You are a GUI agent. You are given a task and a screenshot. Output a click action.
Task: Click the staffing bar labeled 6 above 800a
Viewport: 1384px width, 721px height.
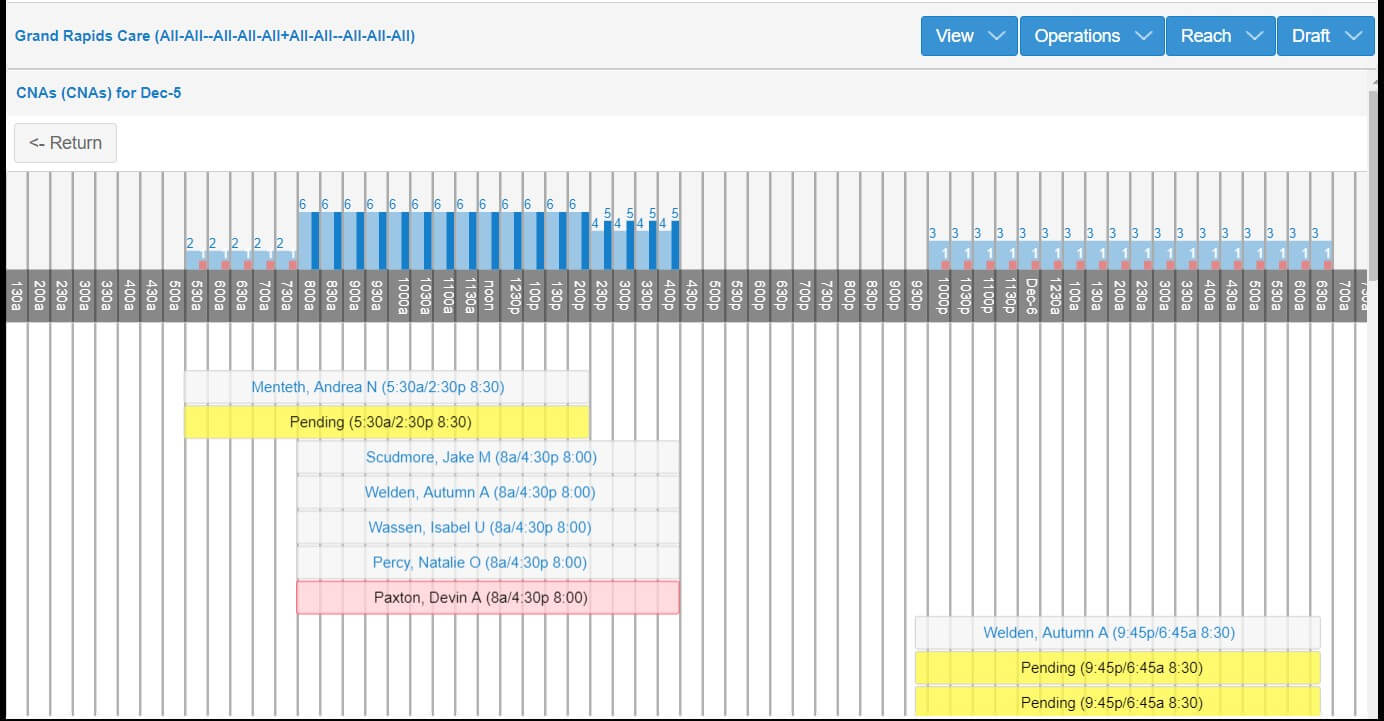tap(303, 240)
